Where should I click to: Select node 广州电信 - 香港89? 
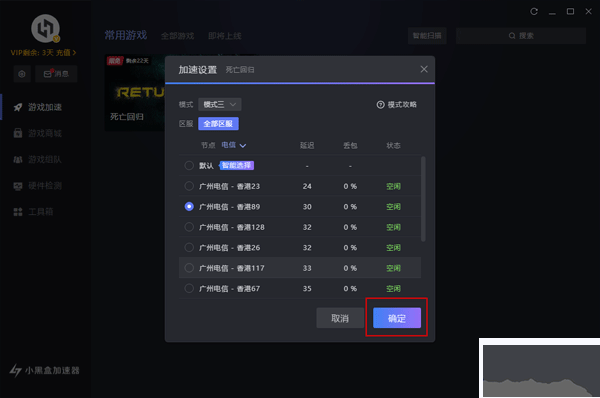point(300,207)
